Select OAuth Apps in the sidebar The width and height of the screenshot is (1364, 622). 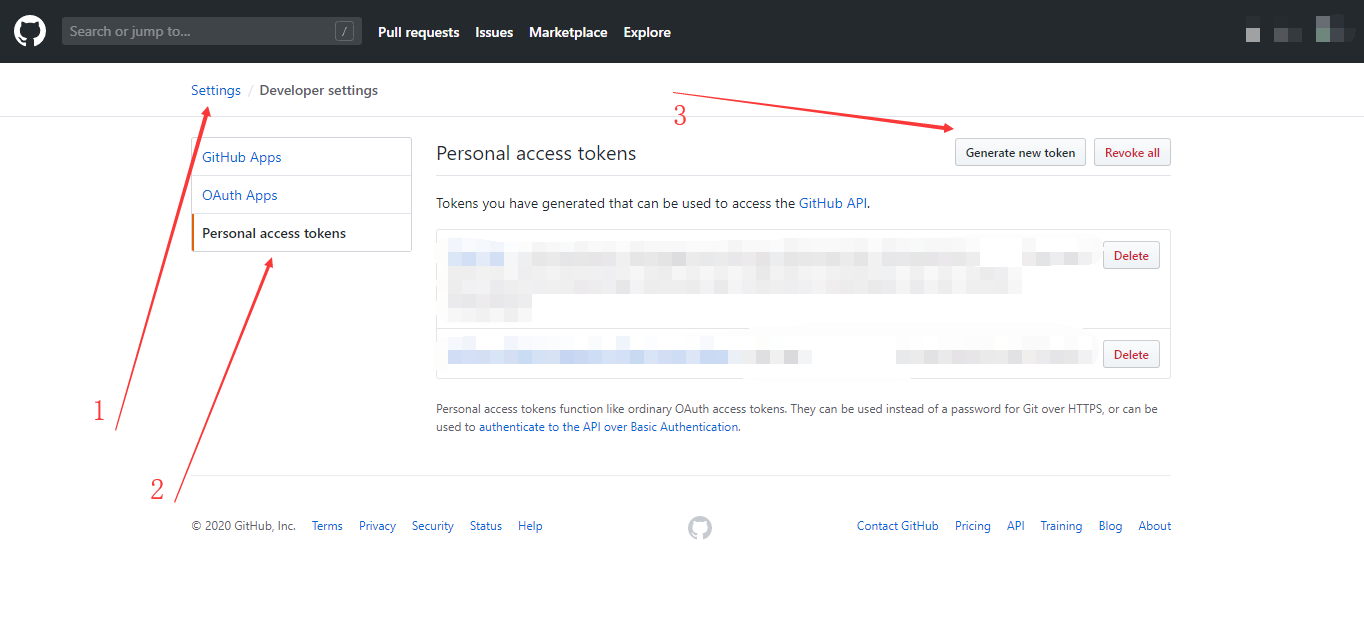[x=302, y=195]
